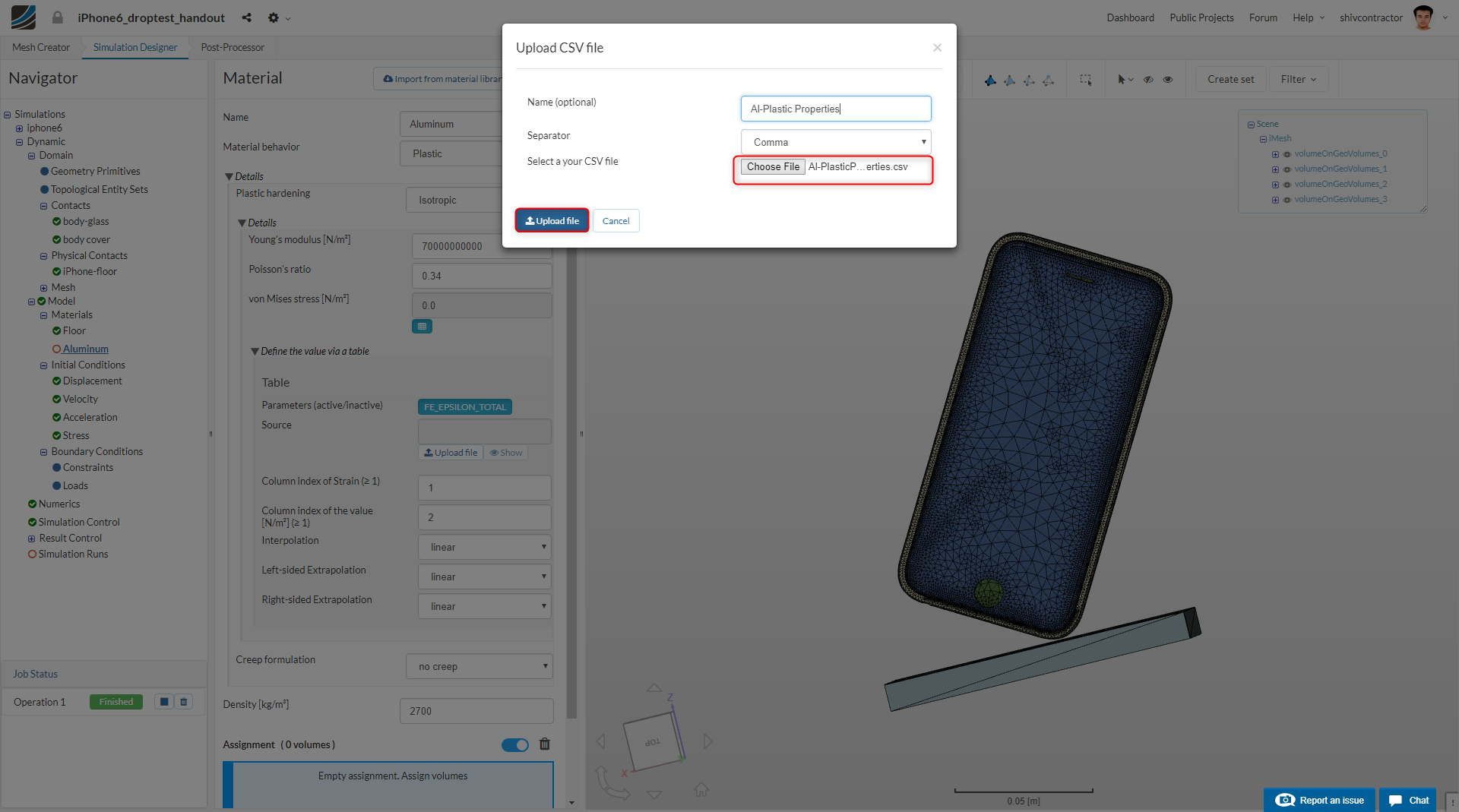Click the show all entities eye icon
The width and height of the screenshot is (1459, 812).
pyautogui.click(x=1168, y=79)
